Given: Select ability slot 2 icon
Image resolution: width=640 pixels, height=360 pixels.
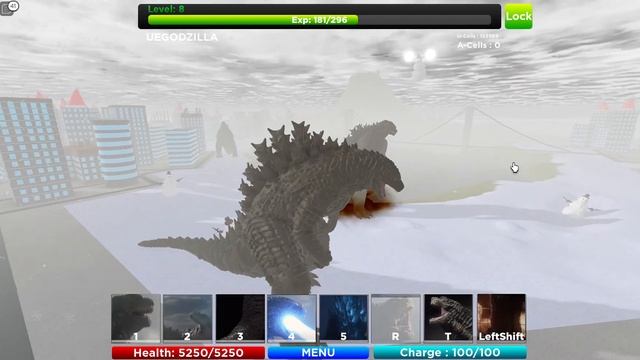Looking at the screenshot, I should coord(188,318).
